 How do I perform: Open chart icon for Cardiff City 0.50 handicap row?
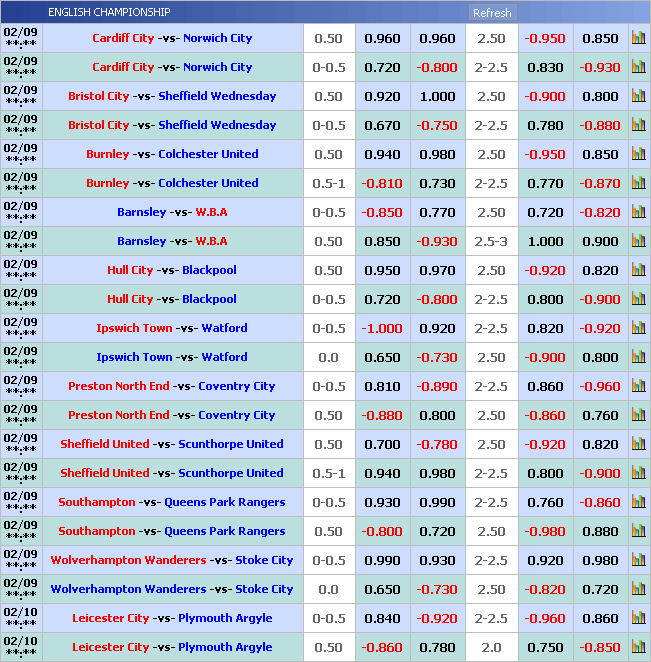coord(638,39)
